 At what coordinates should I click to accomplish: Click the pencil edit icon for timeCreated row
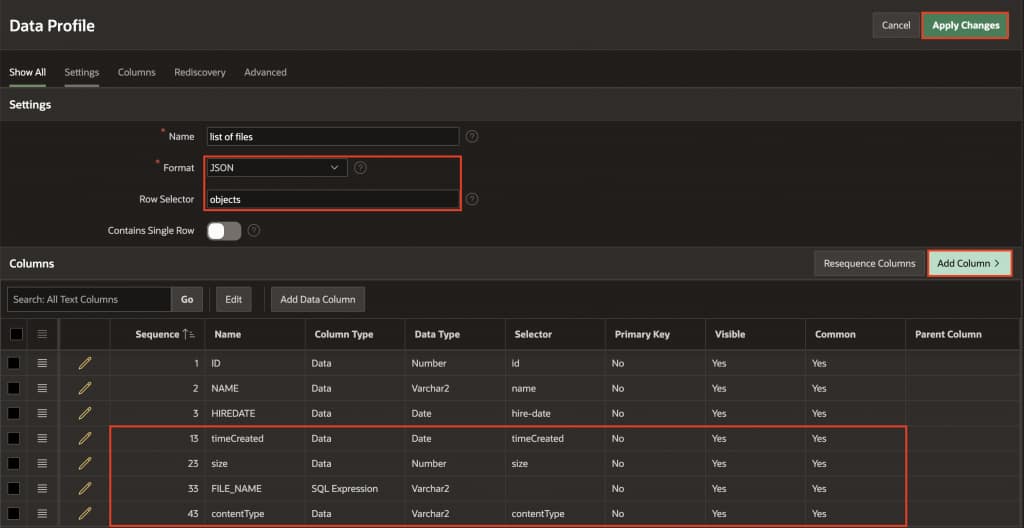(x=85, y=438)
